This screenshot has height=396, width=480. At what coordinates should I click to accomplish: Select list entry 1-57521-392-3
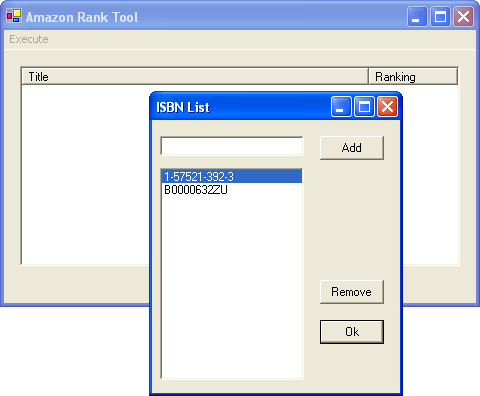click(x=232, y=176)
